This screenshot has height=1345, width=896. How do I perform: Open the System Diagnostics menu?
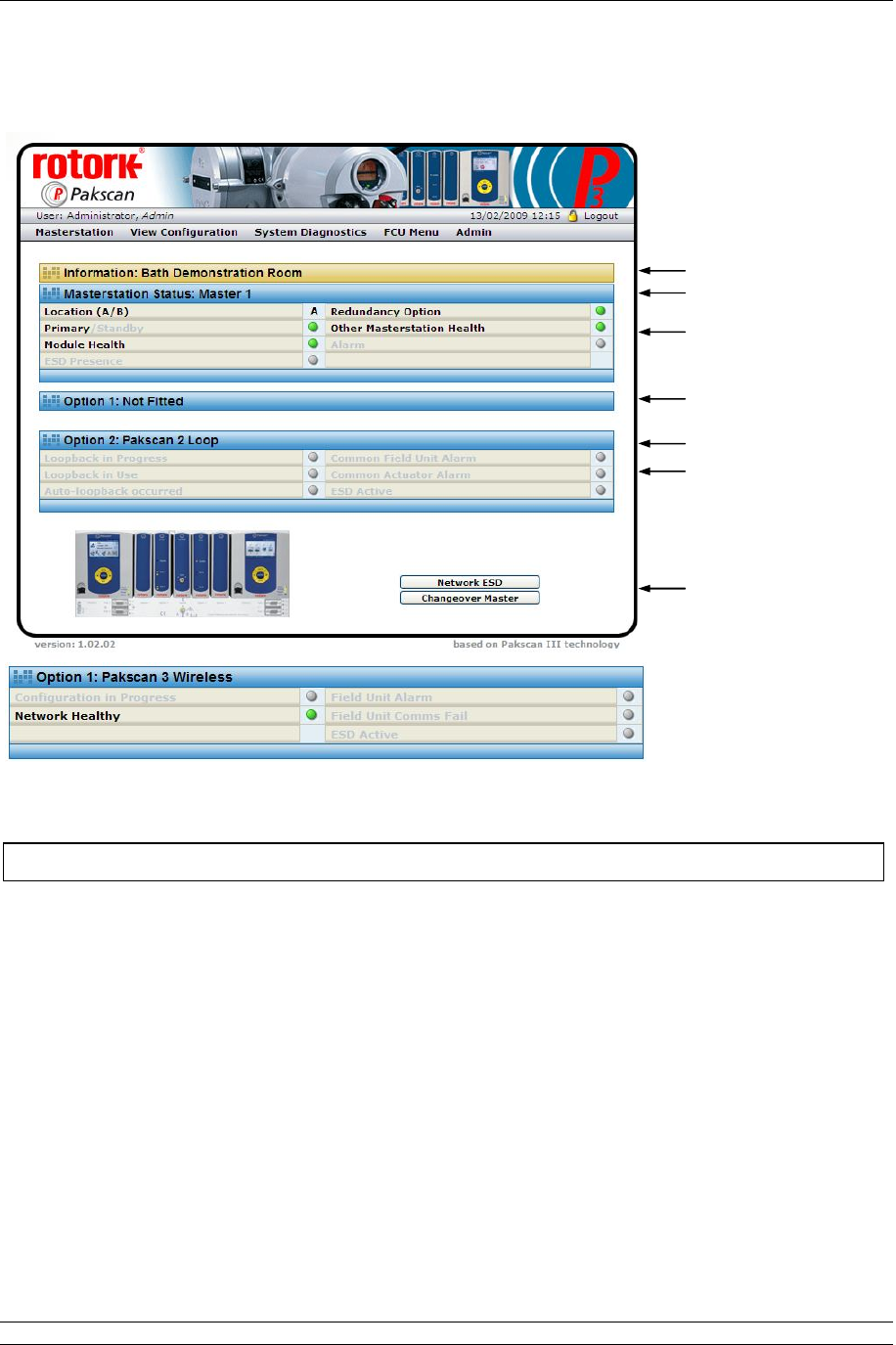coord(310,233)
